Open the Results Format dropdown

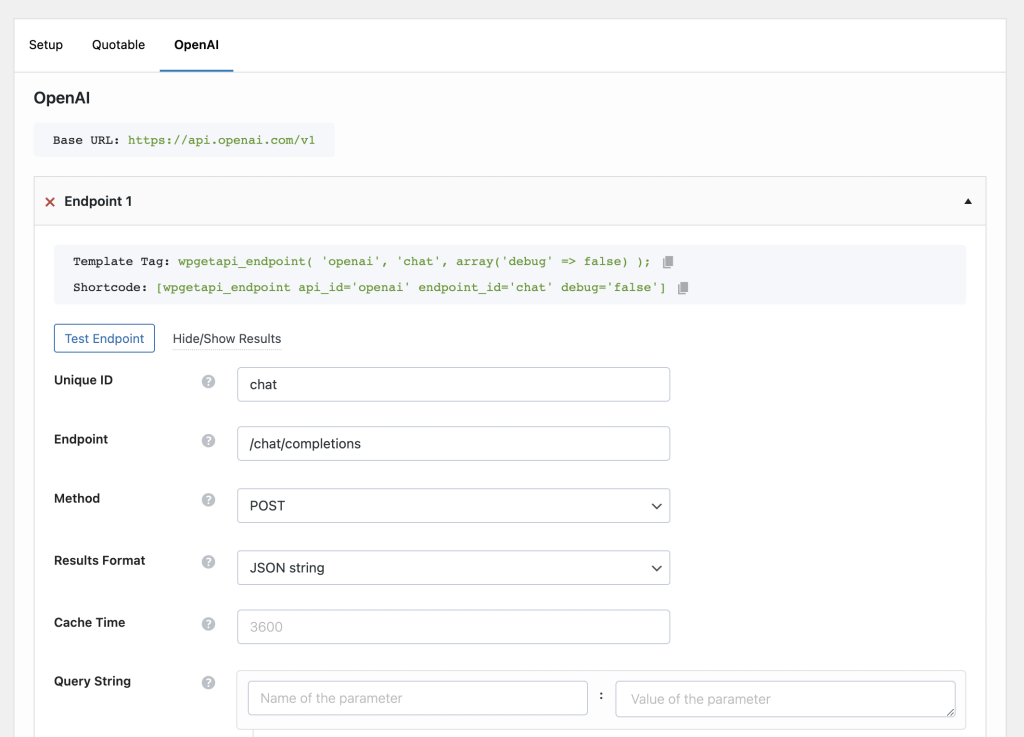tap(453, 567)
